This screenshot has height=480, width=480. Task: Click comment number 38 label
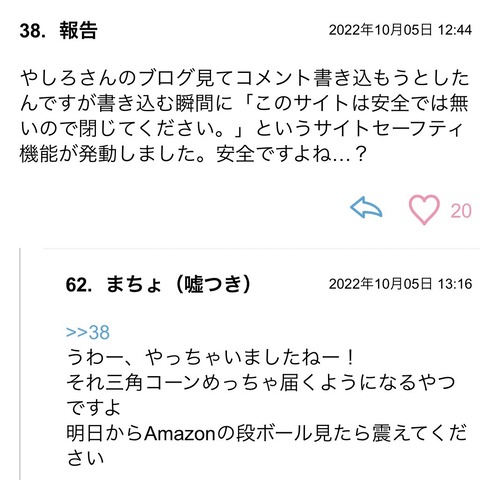click(33, 30)
